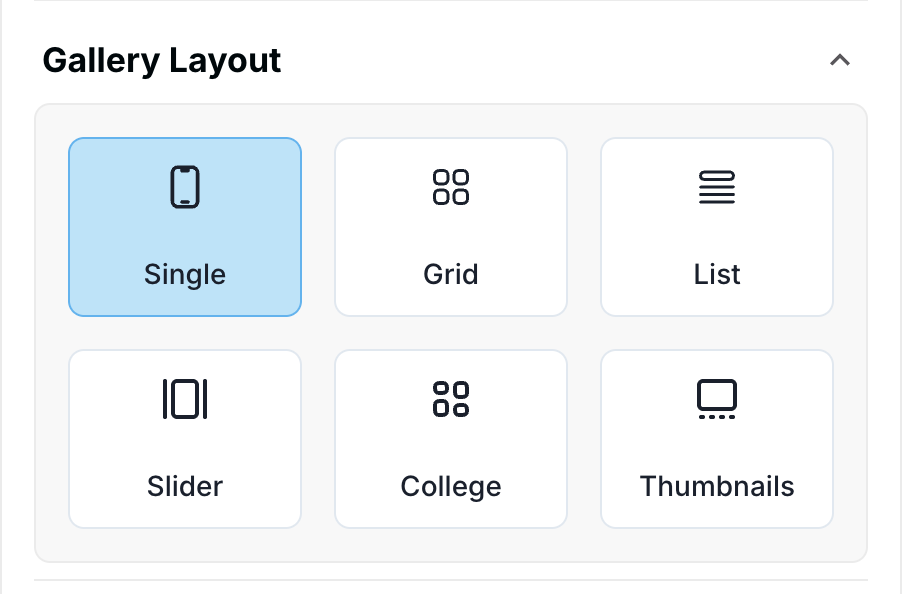The height and width of the screenshot is (594, 906).
Task: Click the "Grid" text label
Action: point(451,274)
